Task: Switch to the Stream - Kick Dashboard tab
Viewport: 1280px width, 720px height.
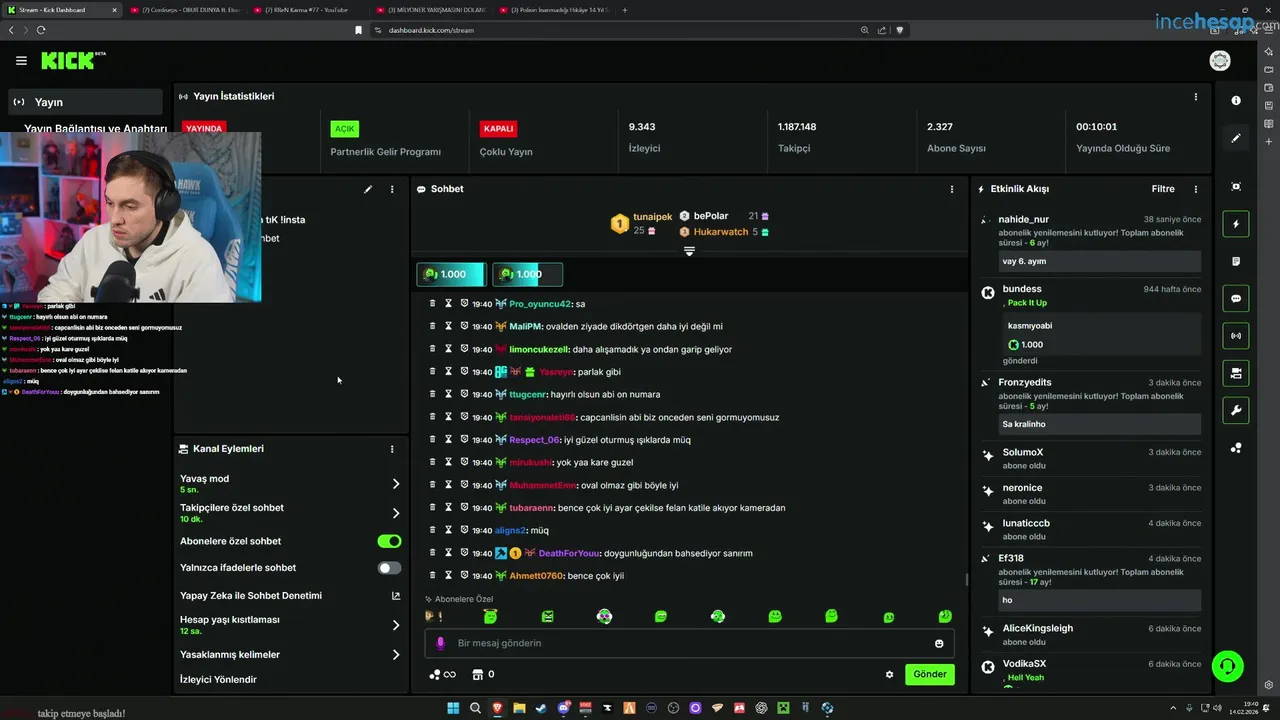Action: point(60,10)
